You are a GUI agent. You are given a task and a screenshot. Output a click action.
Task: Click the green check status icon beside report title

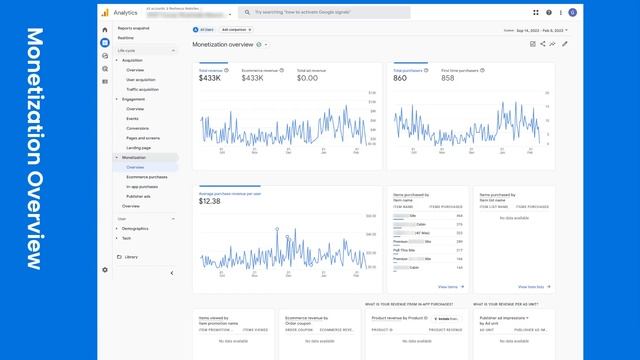coord(259,44)
